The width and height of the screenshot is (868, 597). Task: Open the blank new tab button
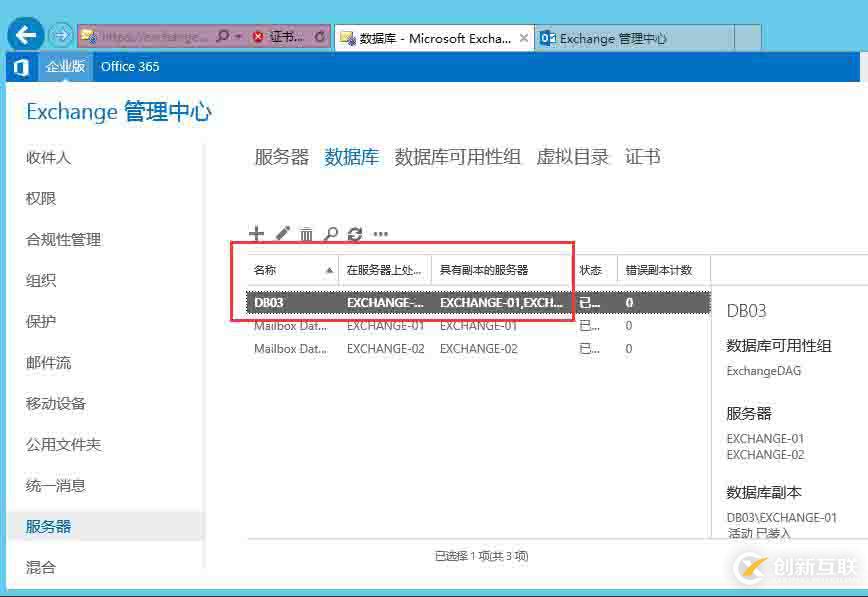(x=748, y=38)
